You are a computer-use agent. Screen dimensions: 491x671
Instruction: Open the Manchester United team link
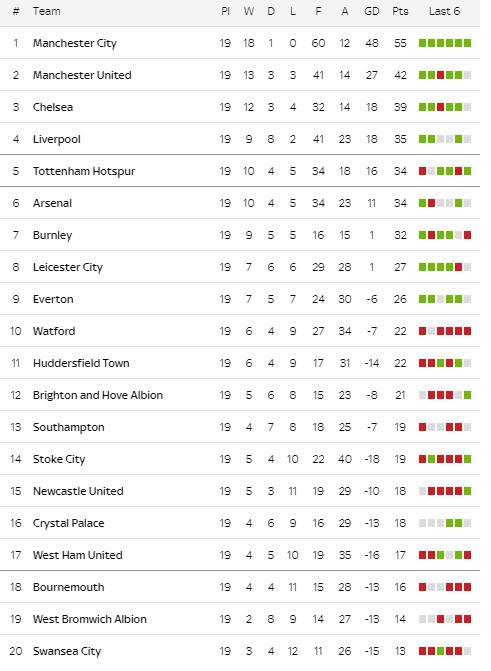tap(82, 75)
